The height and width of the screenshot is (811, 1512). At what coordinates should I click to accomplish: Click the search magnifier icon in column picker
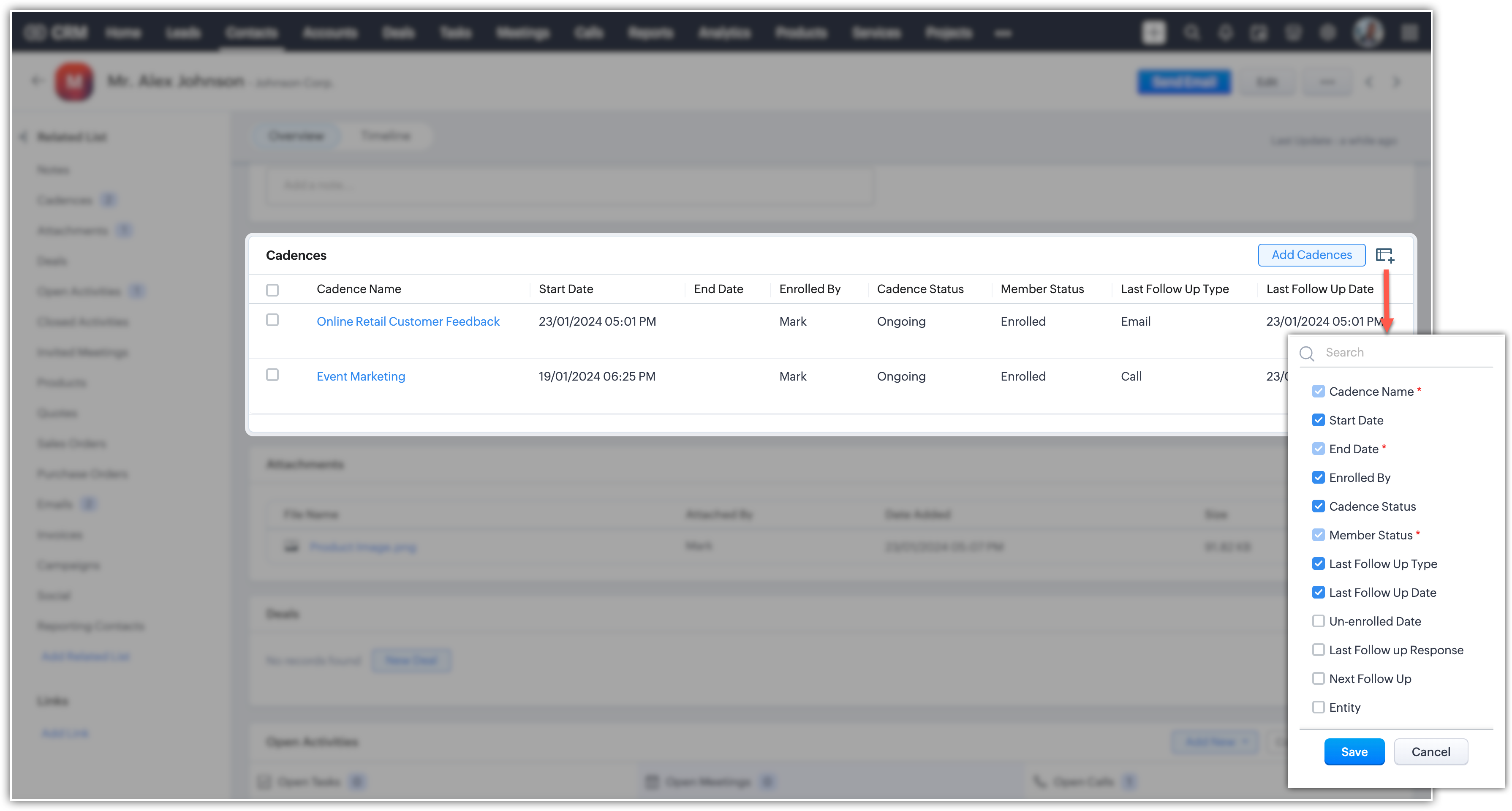click(x=1307, y=353)
